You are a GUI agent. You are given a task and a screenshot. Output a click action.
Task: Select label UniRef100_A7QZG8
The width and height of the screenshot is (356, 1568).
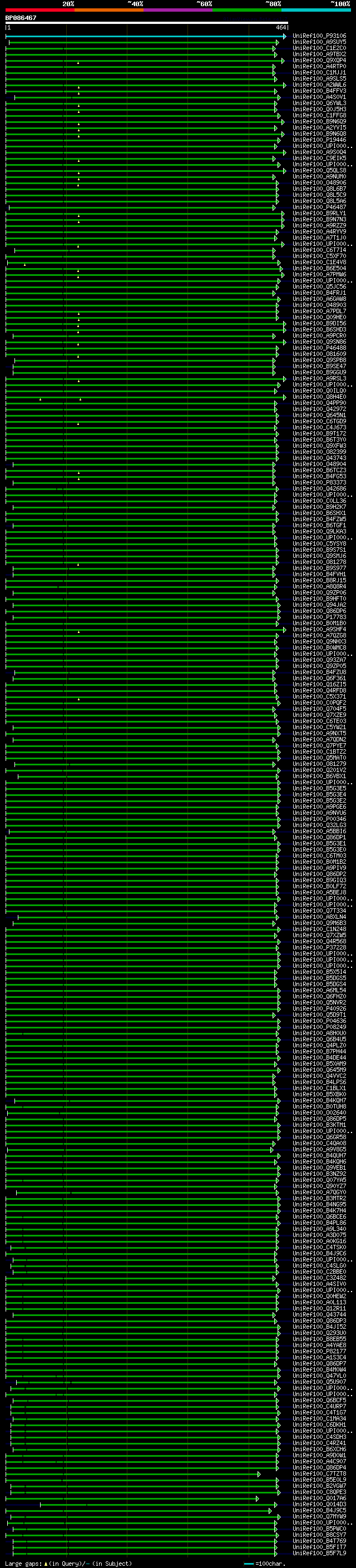pyautogui.click(x=319, y=636)
